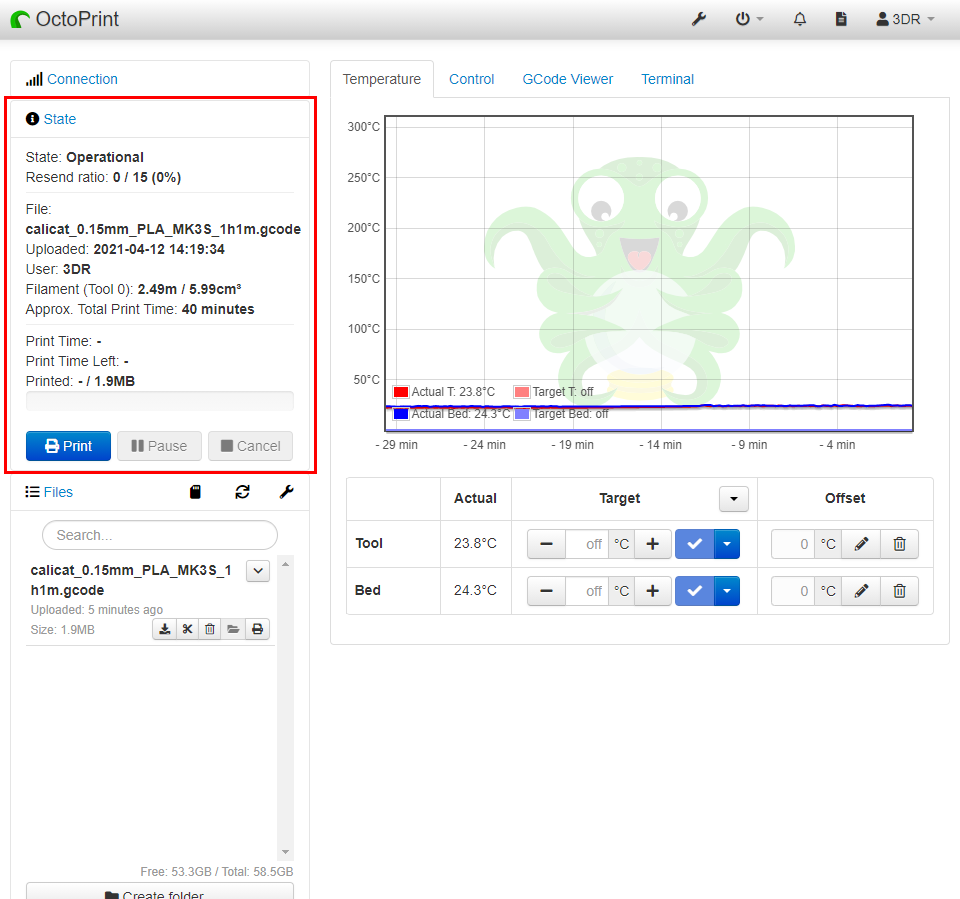Click the print progress bar

point(160,401)
